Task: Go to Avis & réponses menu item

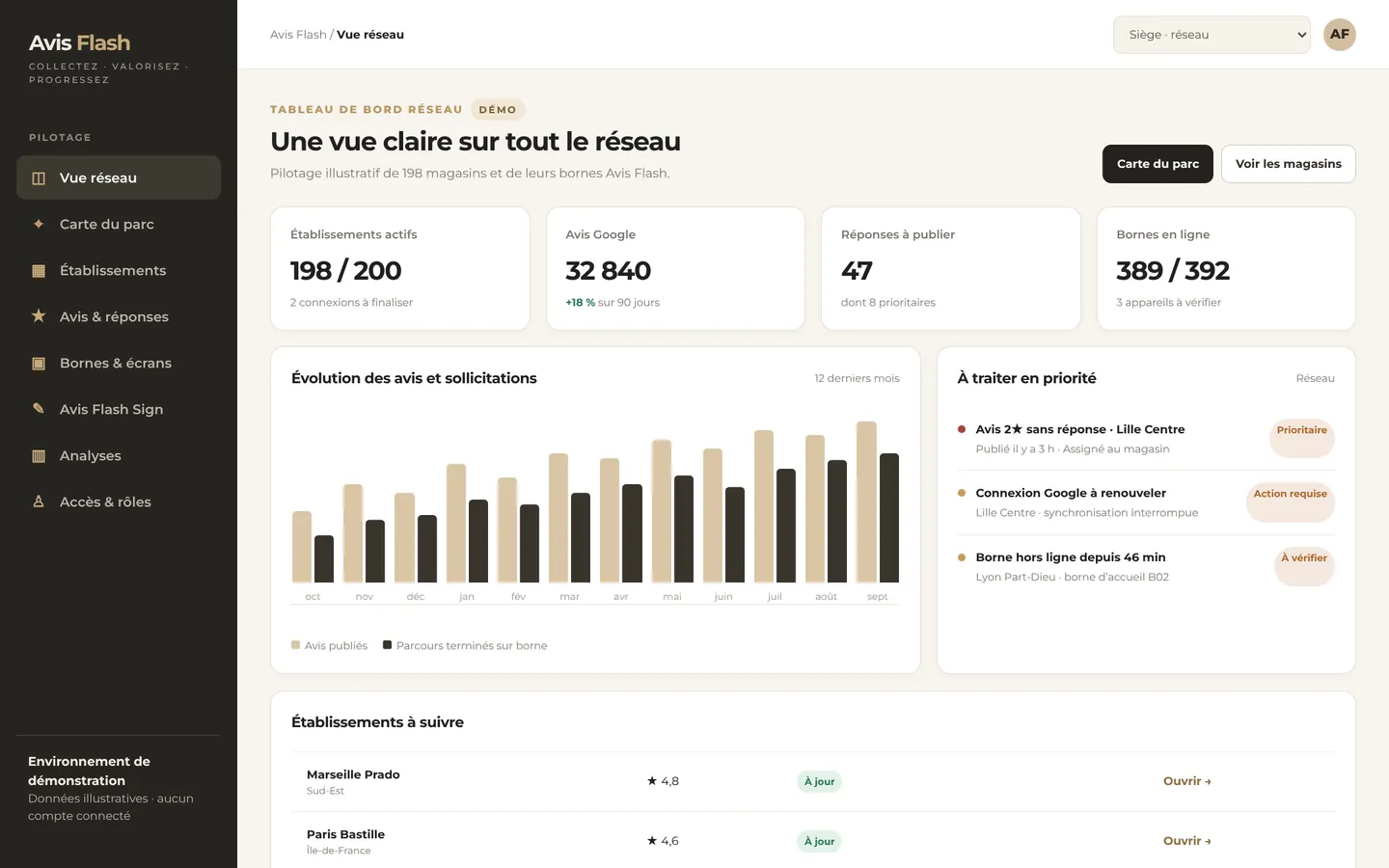Action: pyautogui.click(x=119, y=316)
